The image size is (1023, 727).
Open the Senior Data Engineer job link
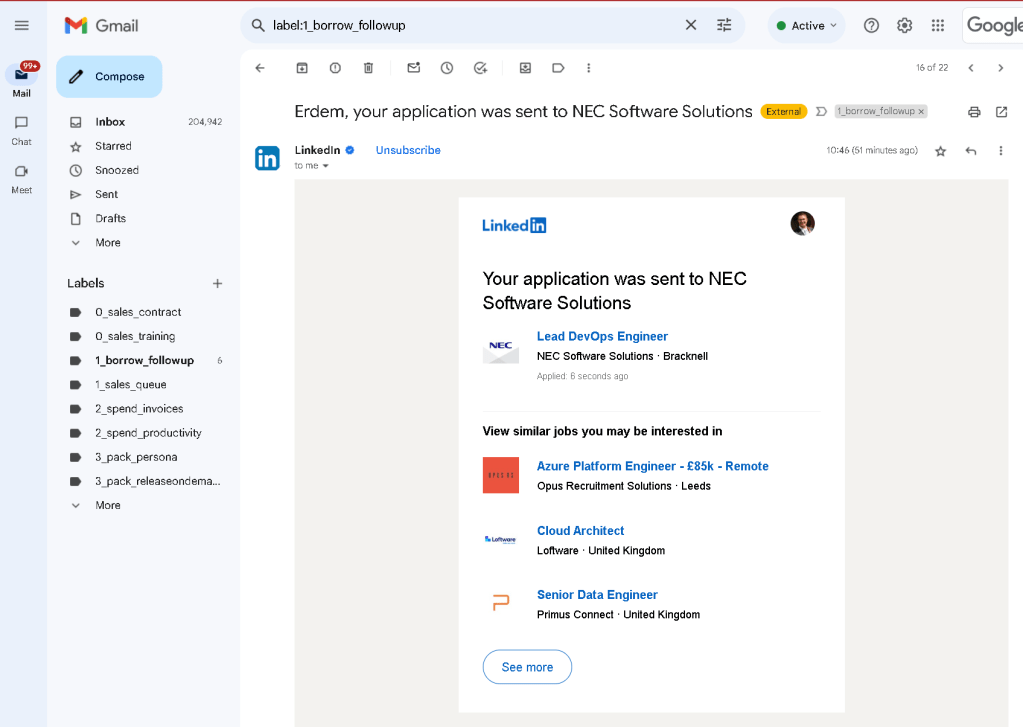[x=597, y=595]
